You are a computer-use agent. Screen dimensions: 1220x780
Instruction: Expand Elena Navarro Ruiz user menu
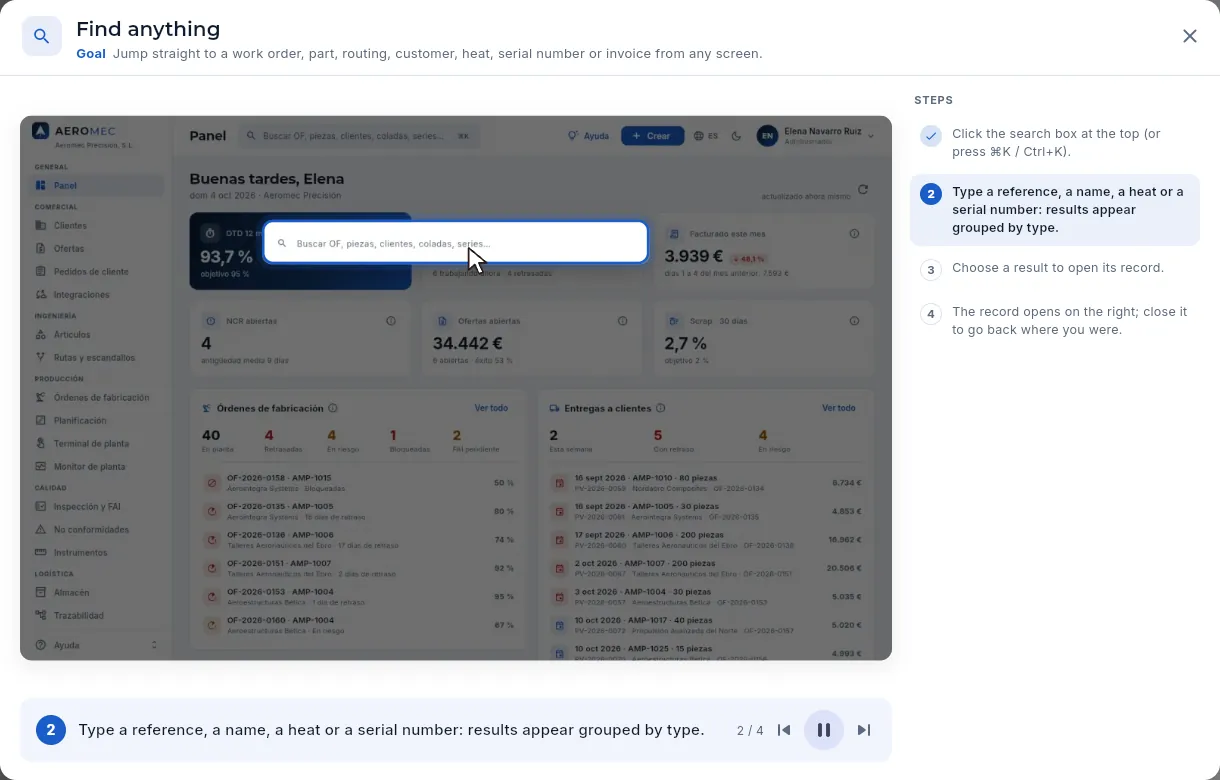816,136
